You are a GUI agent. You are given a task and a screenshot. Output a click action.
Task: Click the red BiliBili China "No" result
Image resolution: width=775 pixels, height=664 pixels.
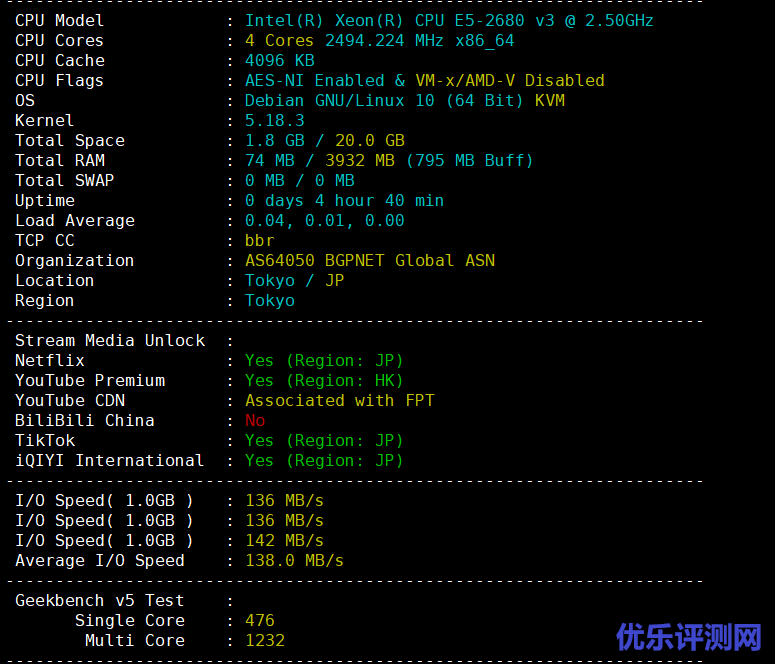[x=255, y=420]
